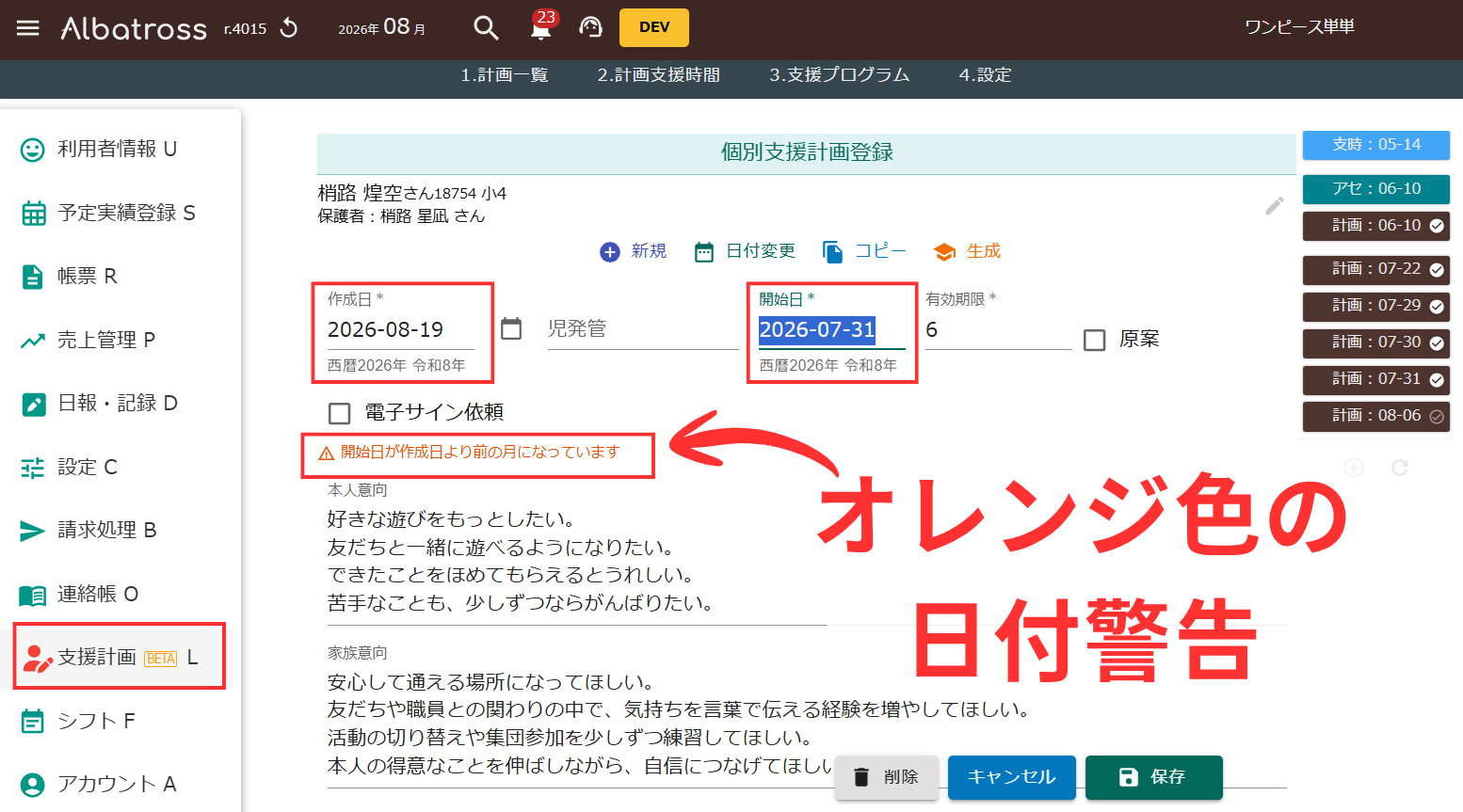Click the 家族意向 text area
Viewport: 1463px width, 812px height.
pyautogui.click(x=806, y=724)
